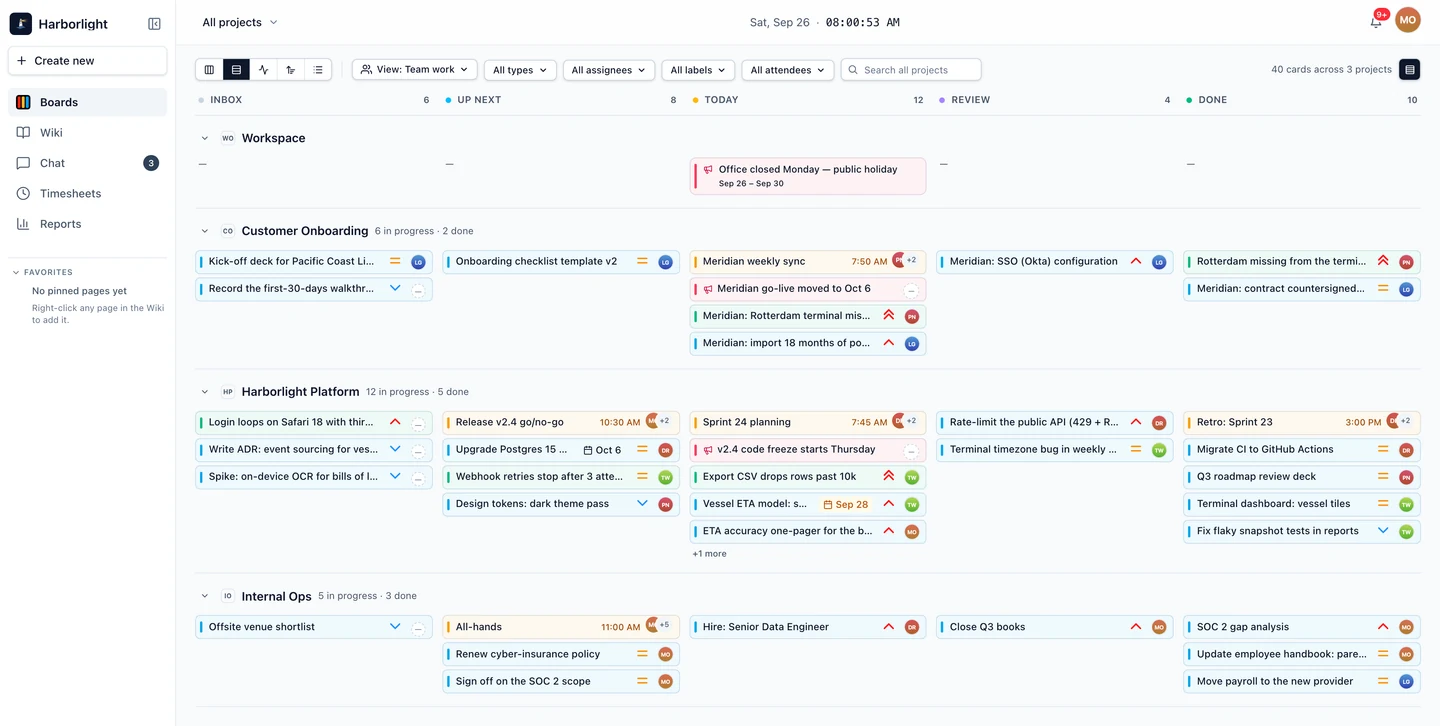The width and height of the screenshot is (1440, 726).
Task: Open the notifications bell
Action: 1376,21
